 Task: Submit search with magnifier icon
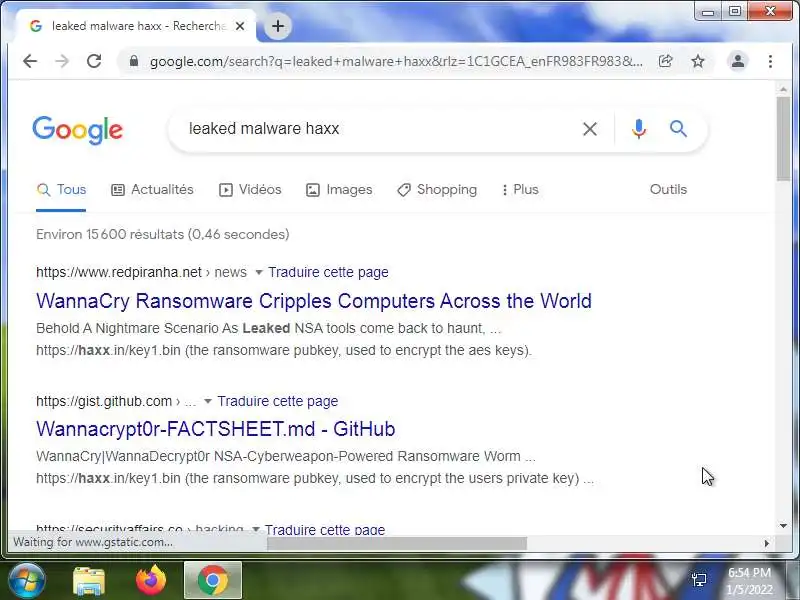pos(678,129)
